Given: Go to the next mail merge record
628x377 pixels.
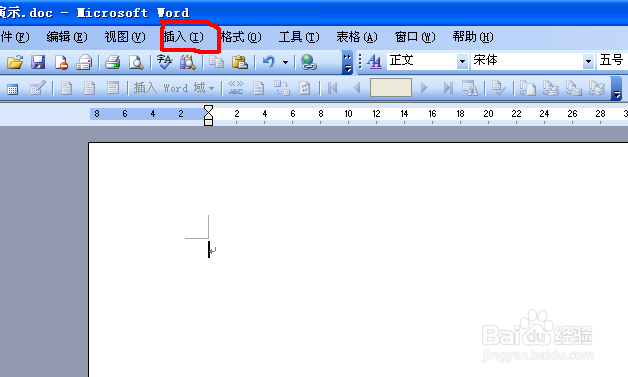Looking at the screenshot, I should point(424,88).
